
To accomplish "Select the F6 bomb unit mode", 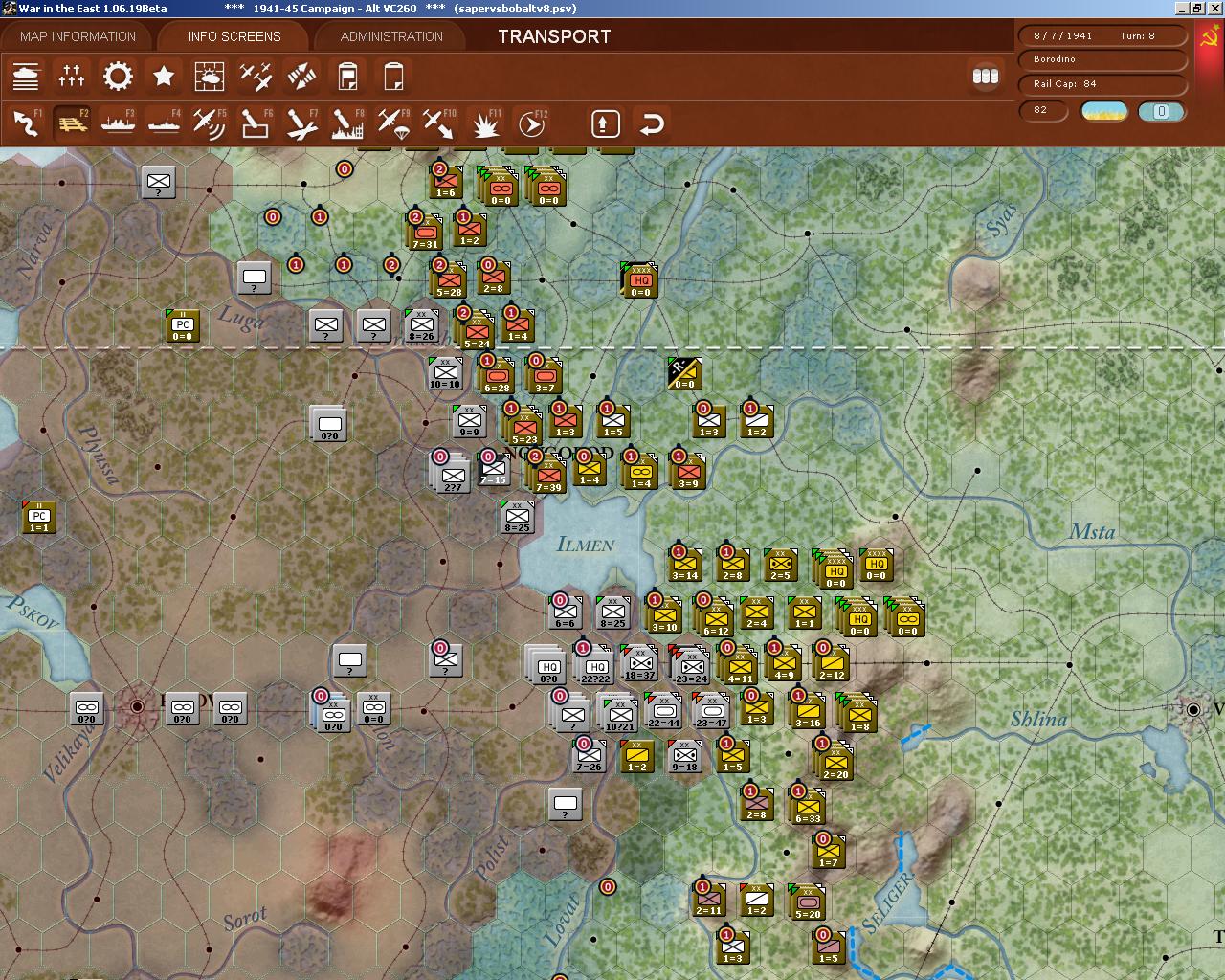I will click(x=256, y=123).
